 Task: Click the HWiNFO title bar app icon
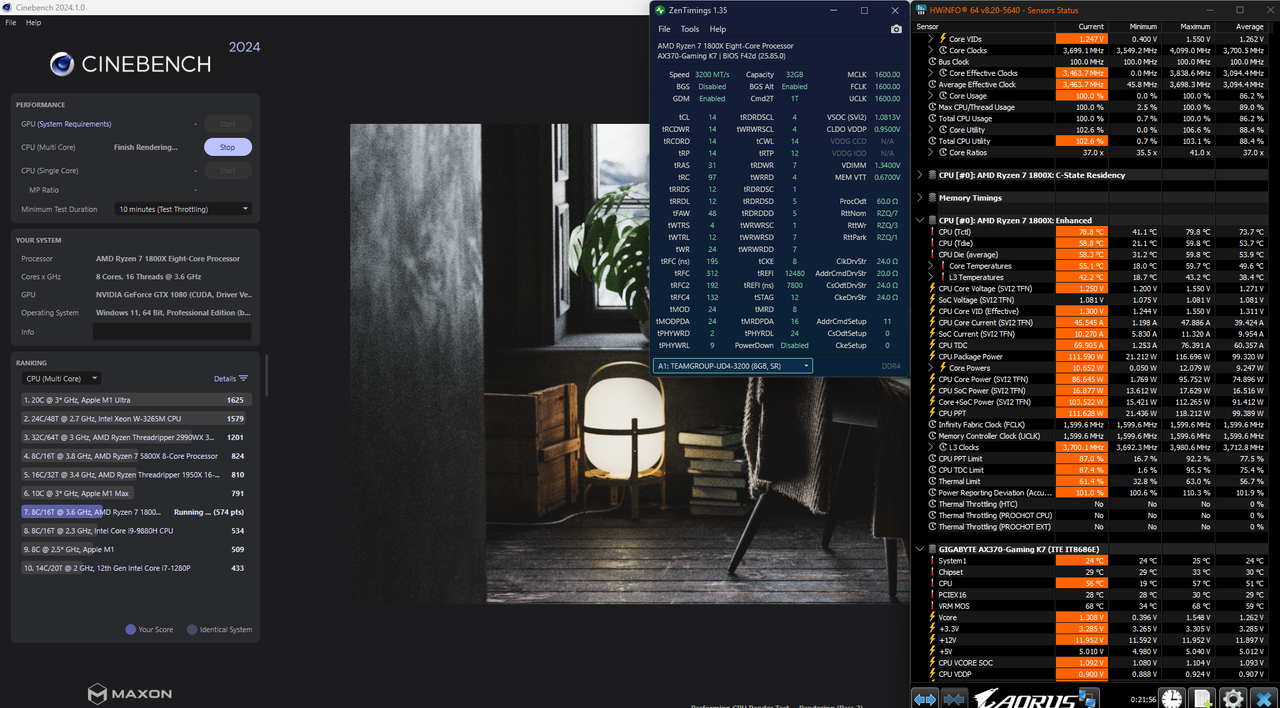coord(921,10)
